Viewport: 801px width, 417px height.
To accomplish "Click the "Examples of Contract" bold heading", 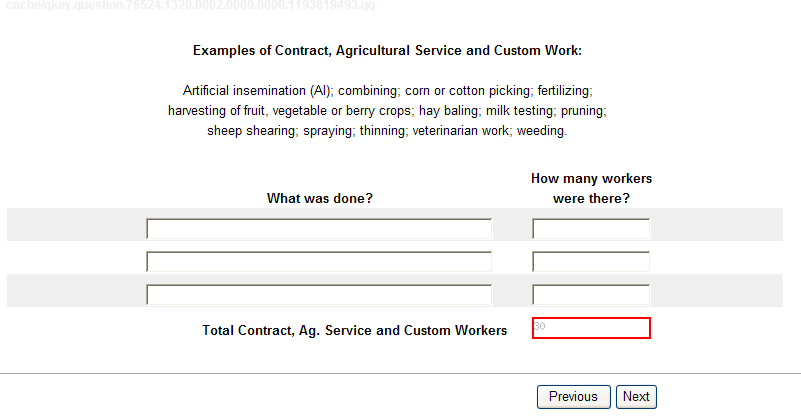I will [387, 50].
